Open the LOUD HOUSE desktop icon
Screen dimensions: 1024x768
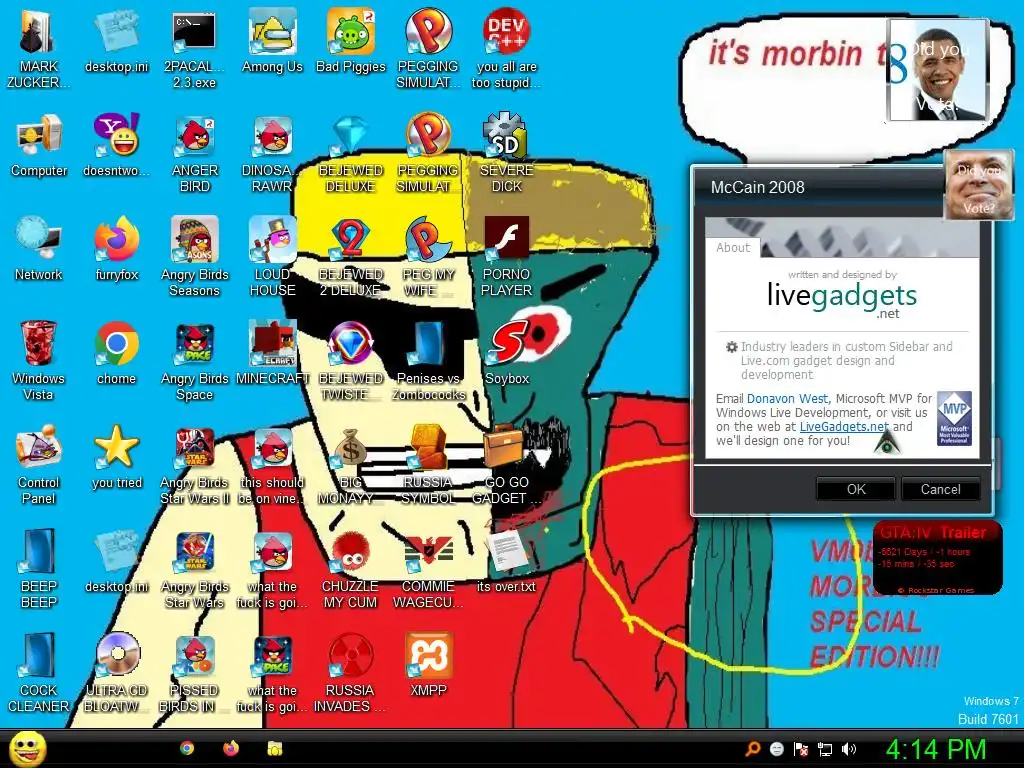pyautogui.click(x=272, y=257)
